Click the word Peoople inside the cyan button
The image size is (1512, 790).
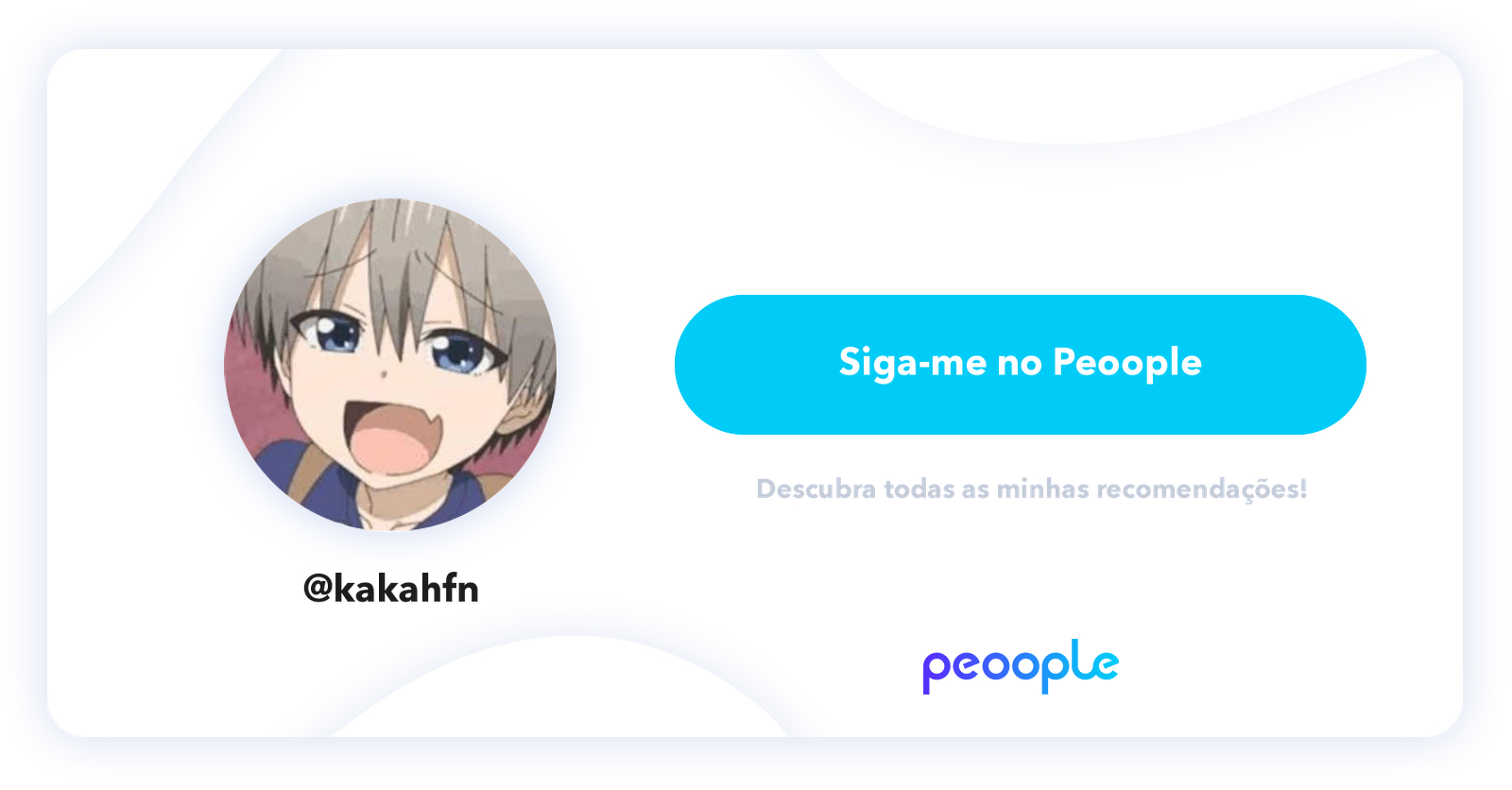[x=1127, y=363]
